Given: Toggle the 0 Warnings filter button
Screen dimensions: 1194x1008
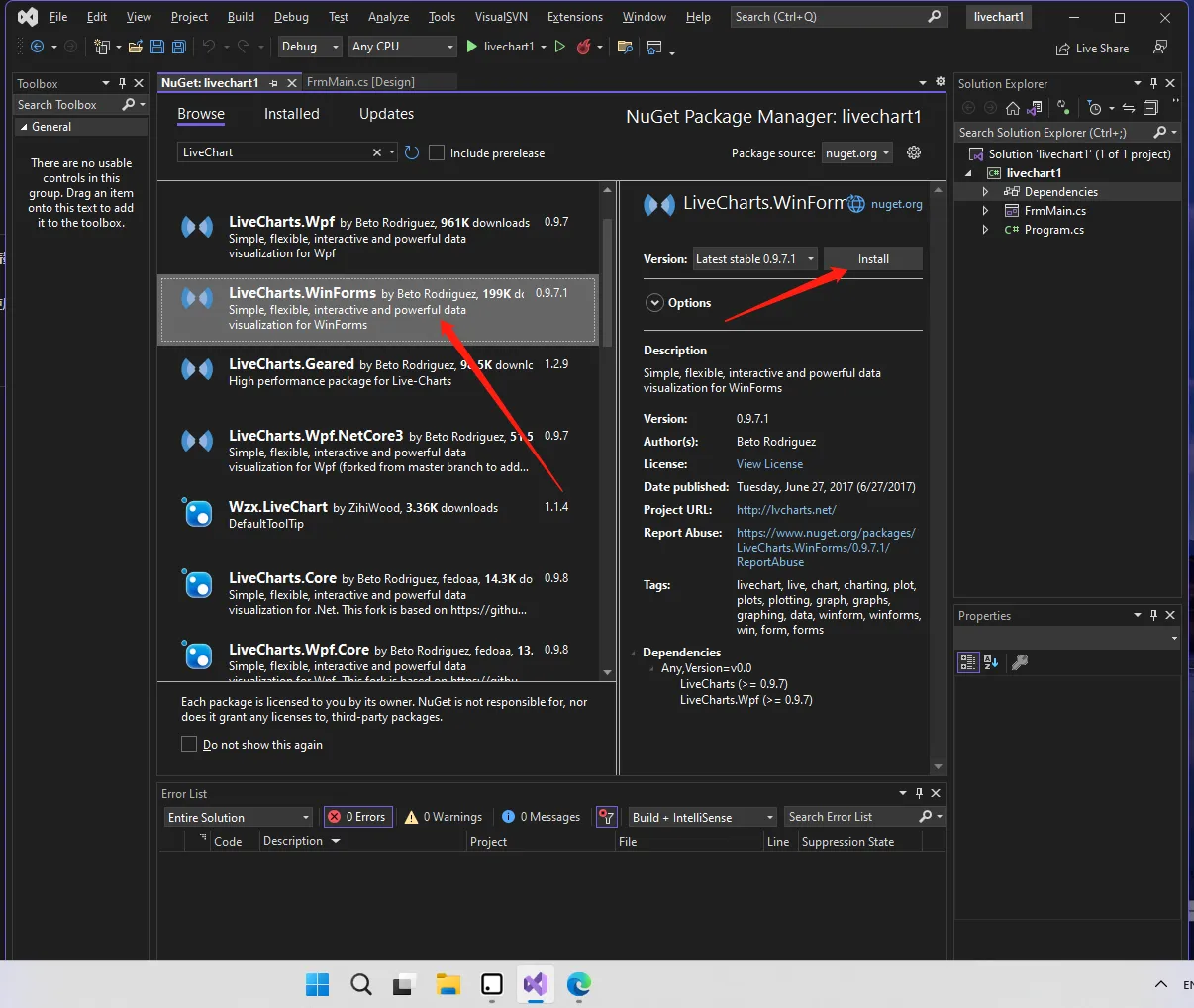Looking at the screenshot, I should (x=444, y=817).
